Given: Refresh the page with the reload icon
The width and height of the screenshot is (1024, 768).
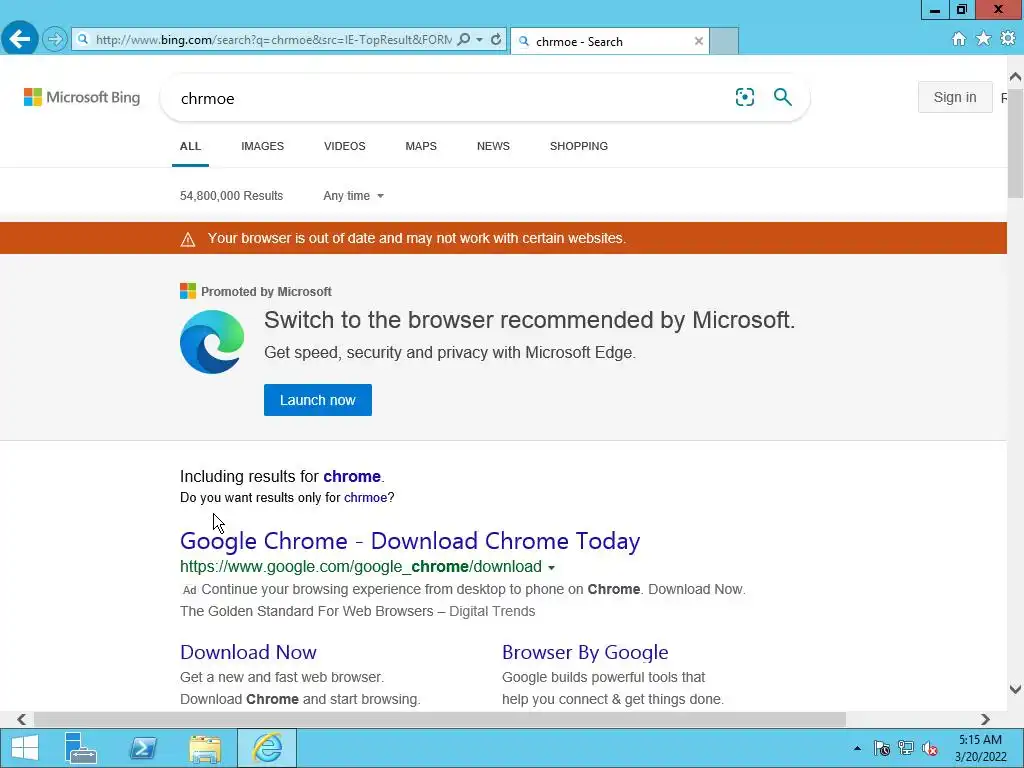Looking at the screenshot, I should pyautogui.click(x=496, y=40).
